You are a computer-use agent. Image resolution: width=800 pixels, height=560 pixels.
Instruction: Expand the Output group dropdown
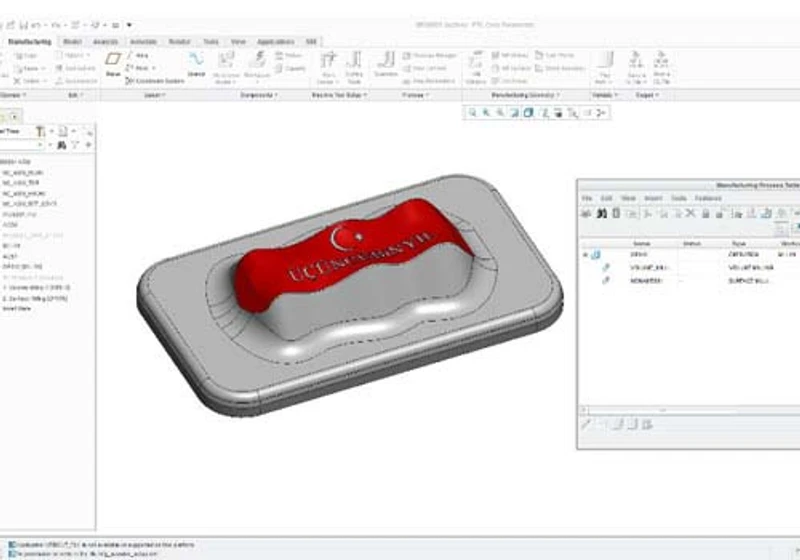tap(647, 95)
